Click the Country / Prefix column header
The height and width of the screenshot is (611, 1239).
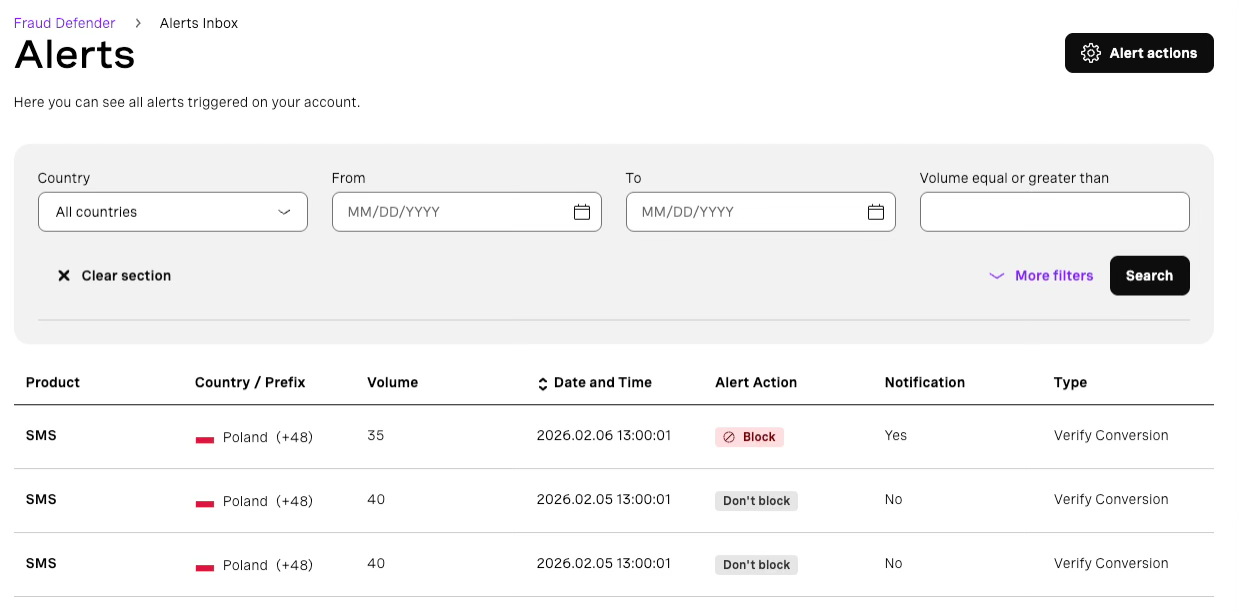coord(250,382)
